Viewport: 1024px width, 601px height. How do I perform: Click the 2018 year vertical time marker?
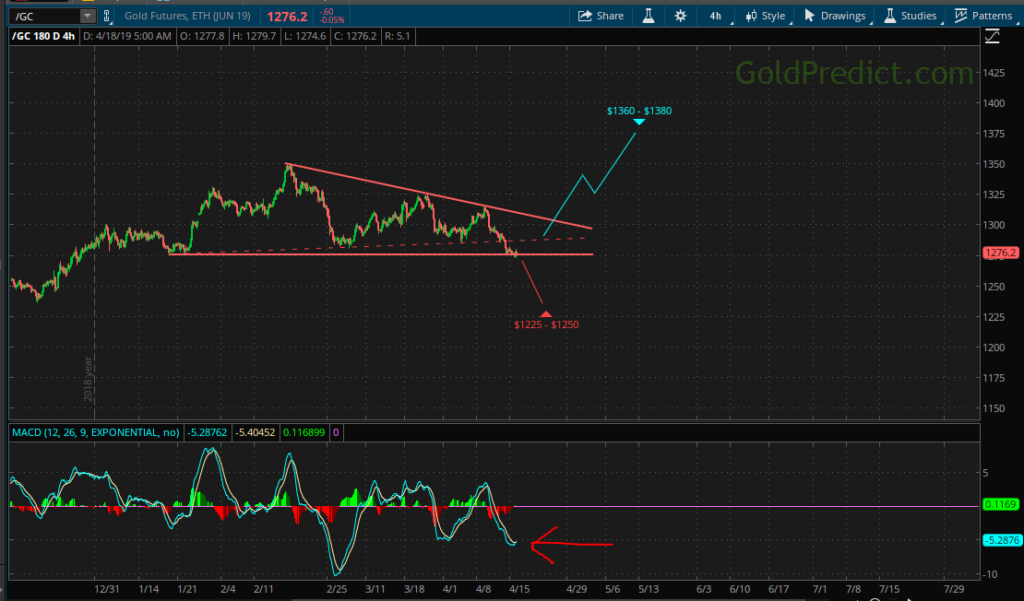[x=89, y=380]
